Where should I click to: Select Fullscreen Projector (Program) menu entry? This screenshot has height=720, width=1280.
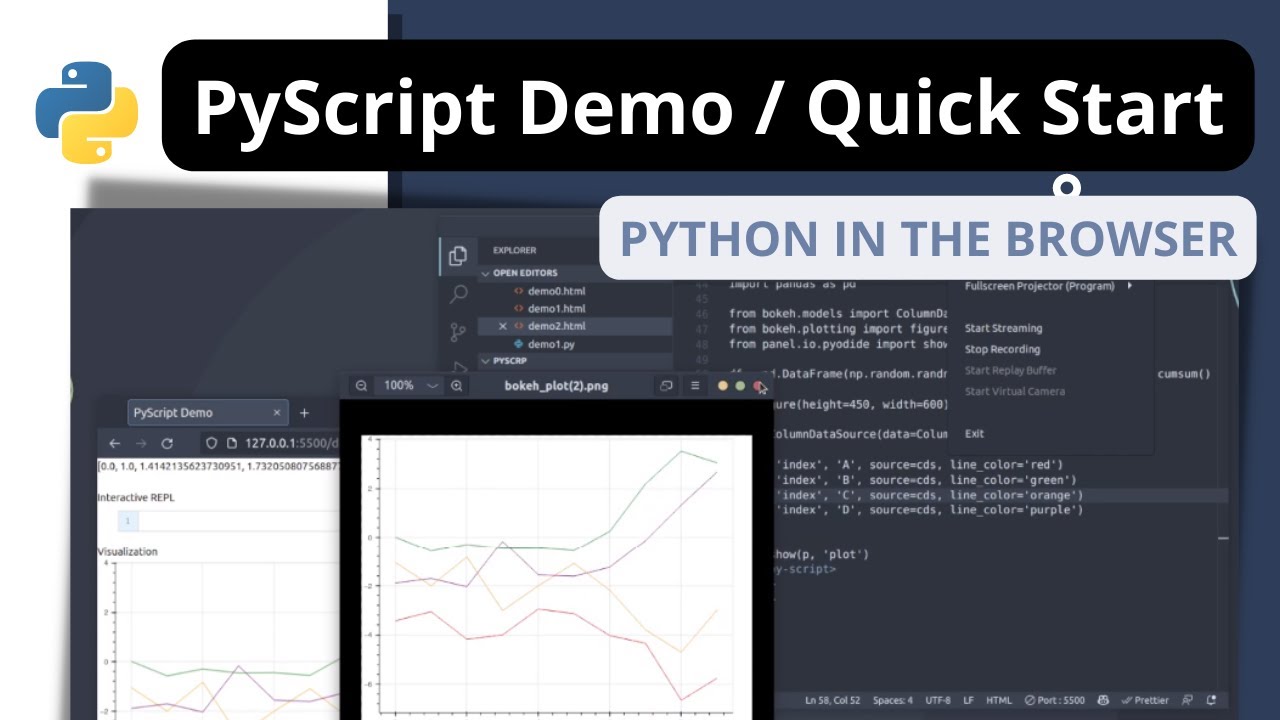pyautogui.click(x=1039, y=286)
